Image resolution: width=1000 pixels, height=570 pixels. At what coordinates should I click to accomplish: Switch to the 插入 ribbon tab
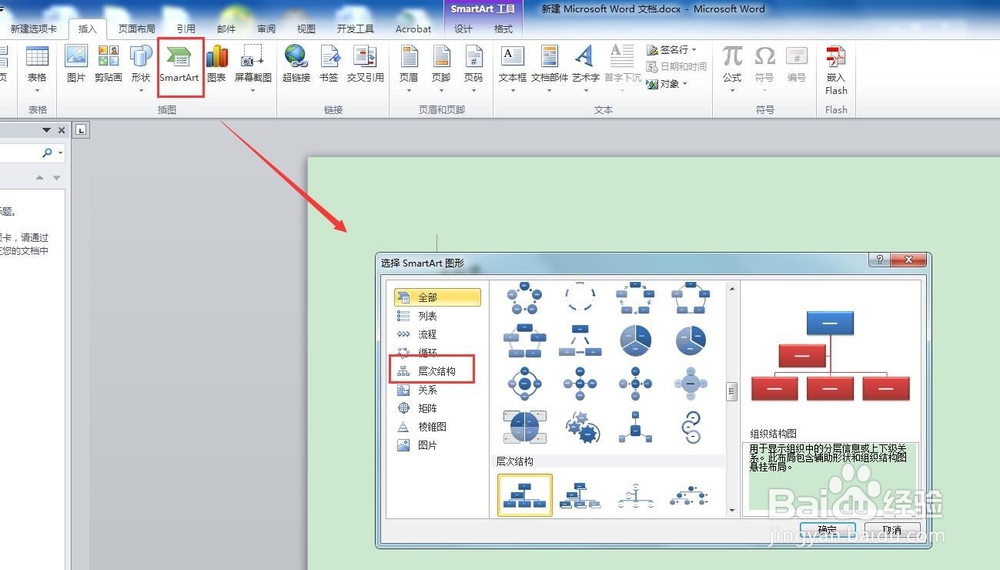[87, 29]
